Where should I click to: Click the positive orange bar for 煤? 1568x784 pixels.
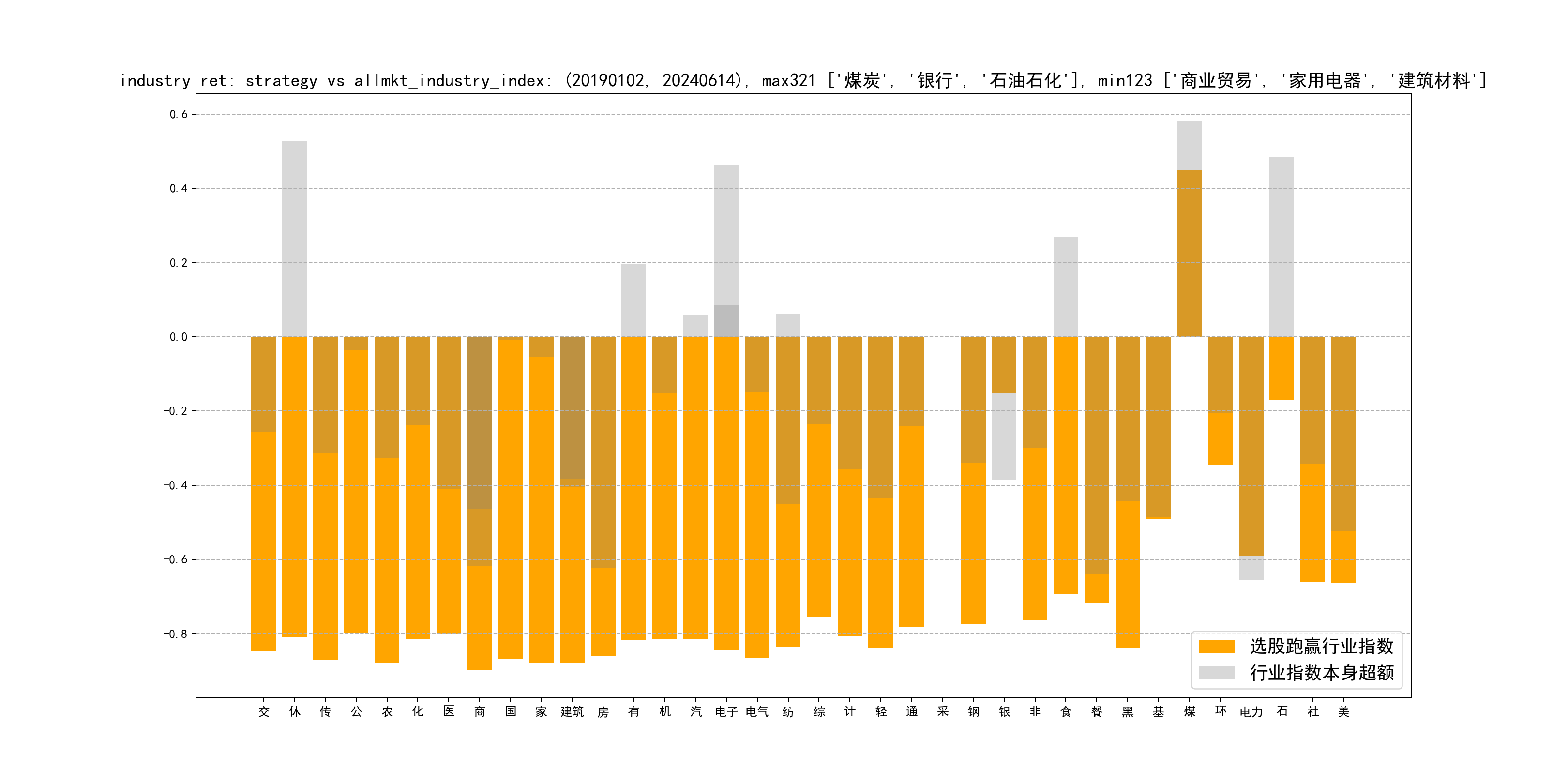1189,253
